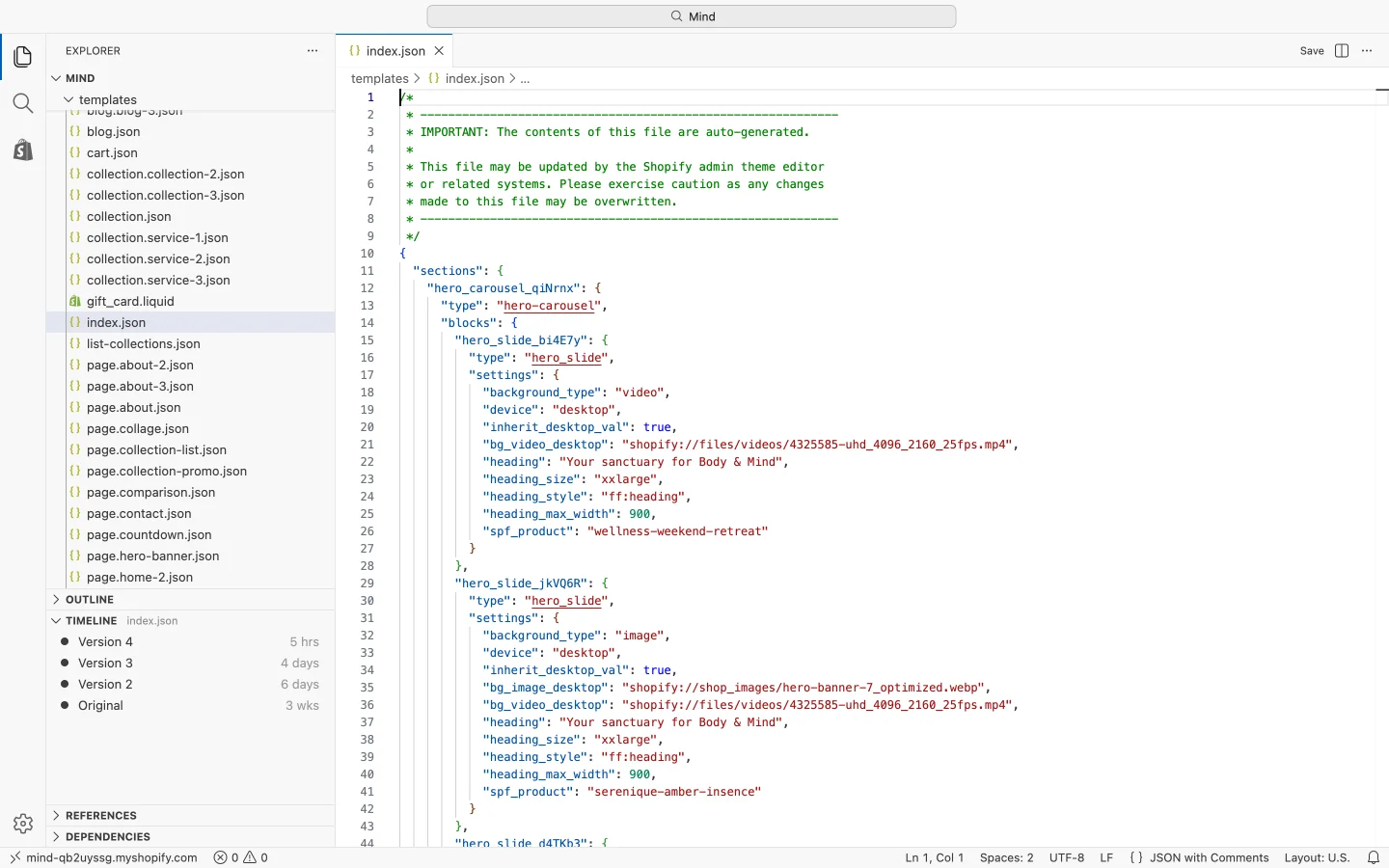This screenshot has width=1389, height=868.
Task: Click the Save button
Action: coord(1312,51)
